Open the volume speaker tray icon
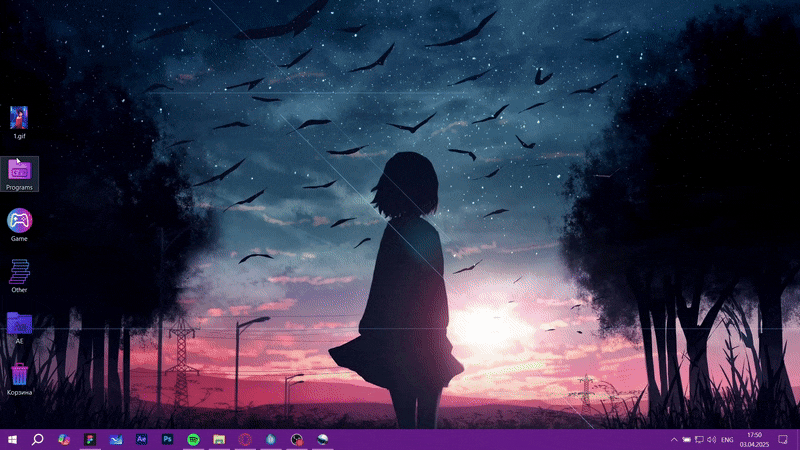 click(x=712, y=440)
